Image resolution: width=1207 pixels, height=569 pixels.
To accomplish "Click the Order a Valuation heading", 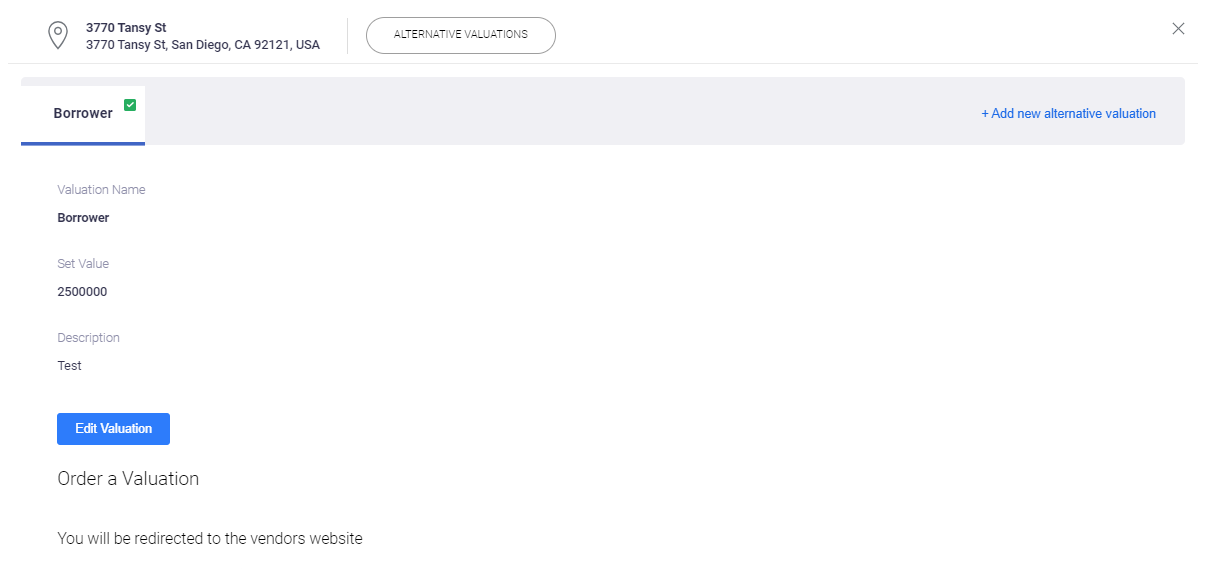I will pos(128,478).
